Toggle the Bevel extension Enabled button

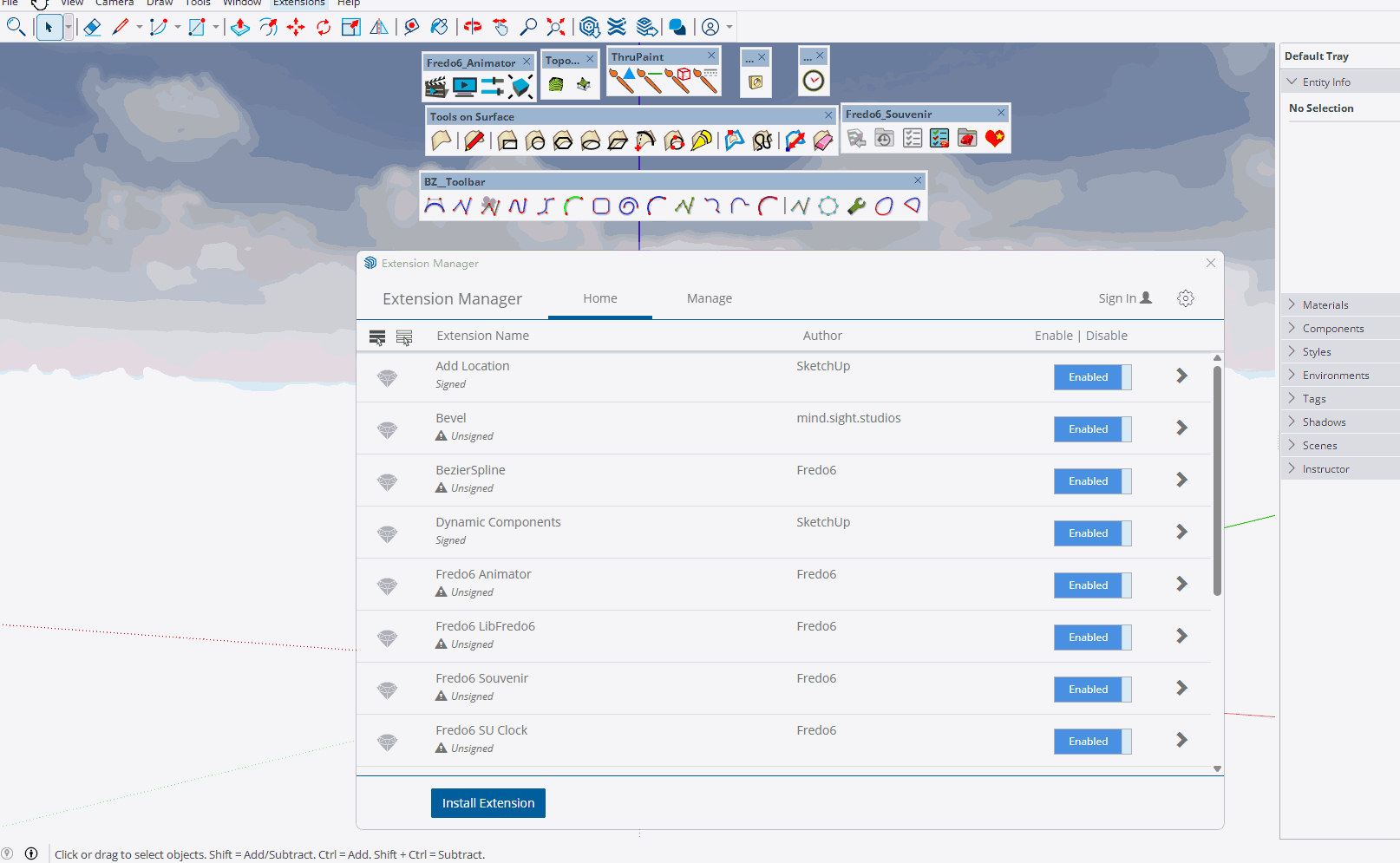point(1092,429)
